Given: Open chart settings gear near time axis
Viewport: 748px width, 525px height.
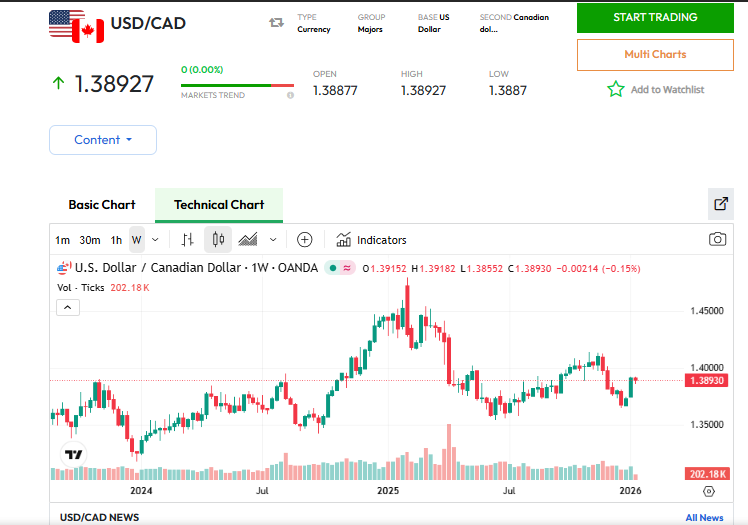Looking at the screenshot, I should [x=709, y=491].
